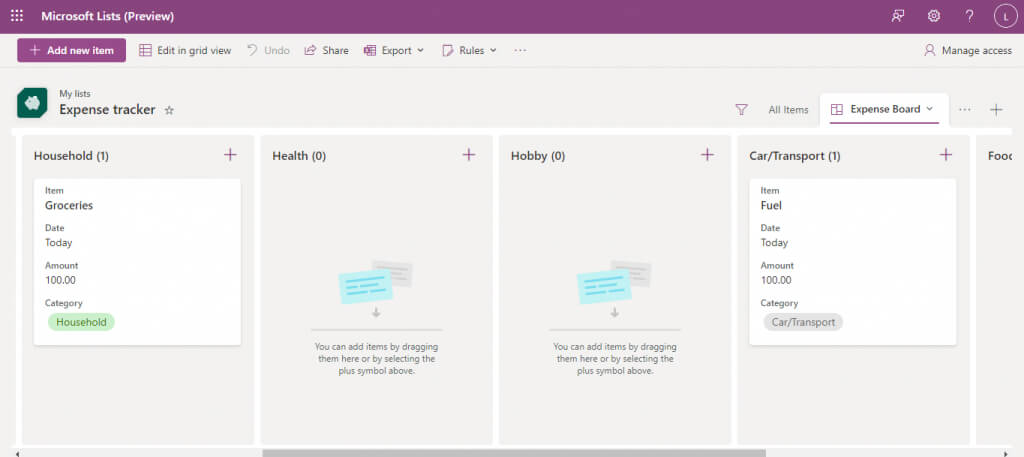This screenshot has width=1024, height=457.
Task: Click Manage access
Action: (968, 50)
